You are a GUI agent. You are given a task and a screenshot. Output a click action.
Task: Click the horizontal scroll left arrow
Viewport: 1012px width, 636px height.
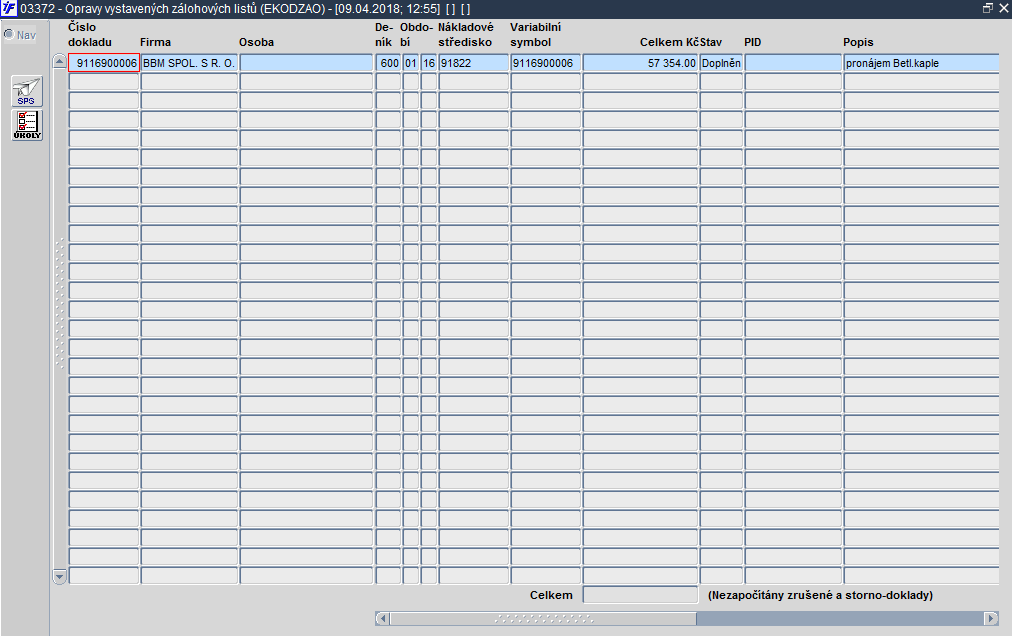[383, 619]
